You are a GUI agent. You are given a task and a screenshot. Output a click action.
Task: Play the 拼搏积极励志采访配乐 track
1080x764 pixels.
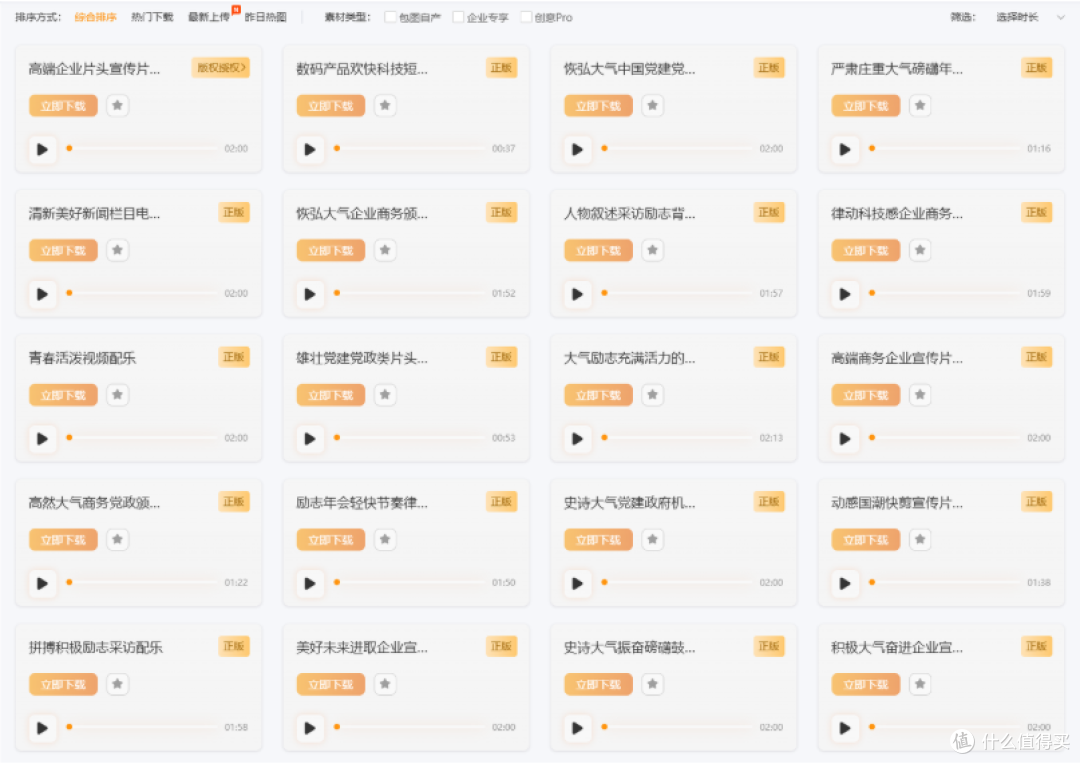pyautogui.click(x=42, y=727)
